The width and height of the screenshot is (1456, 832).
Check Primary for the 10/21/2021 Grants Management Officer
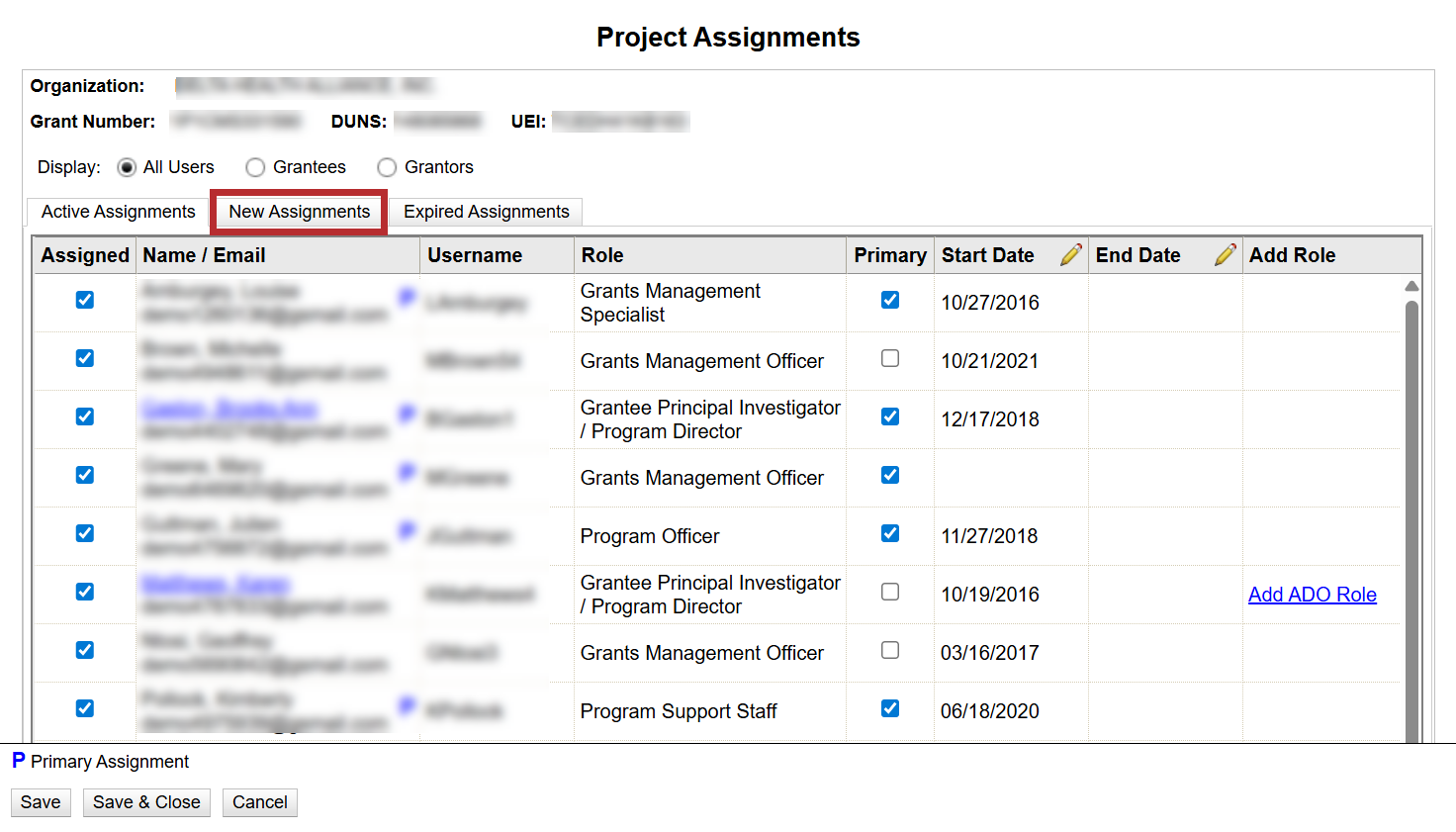click(x=890, y=358)
